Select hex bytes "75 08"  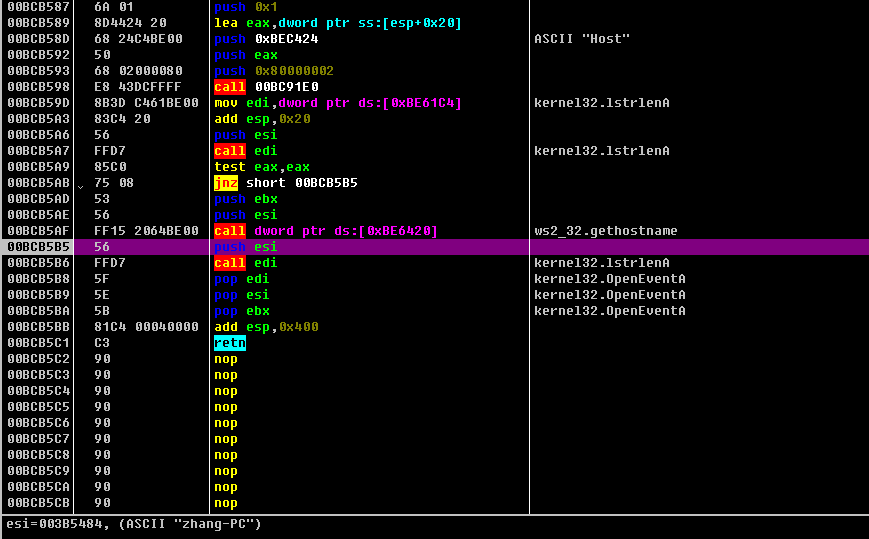[114, 183]
